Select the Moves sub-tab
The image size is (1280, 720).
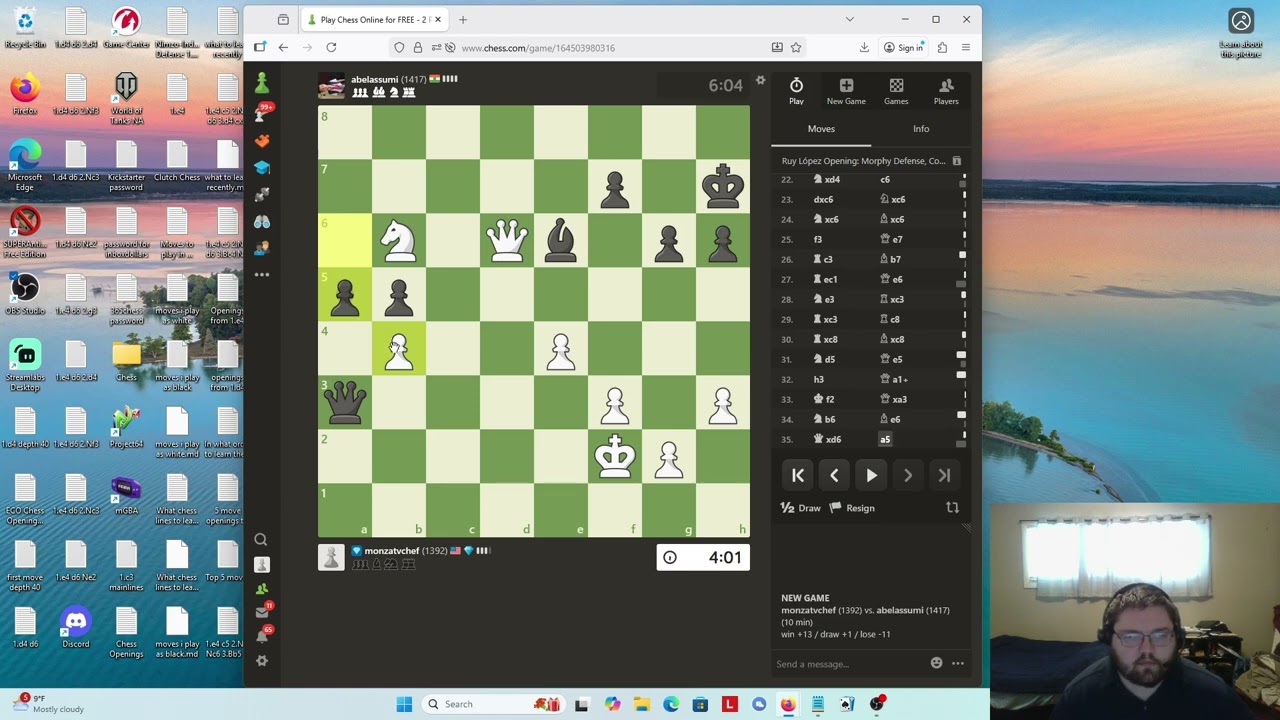tap(821, 129)
